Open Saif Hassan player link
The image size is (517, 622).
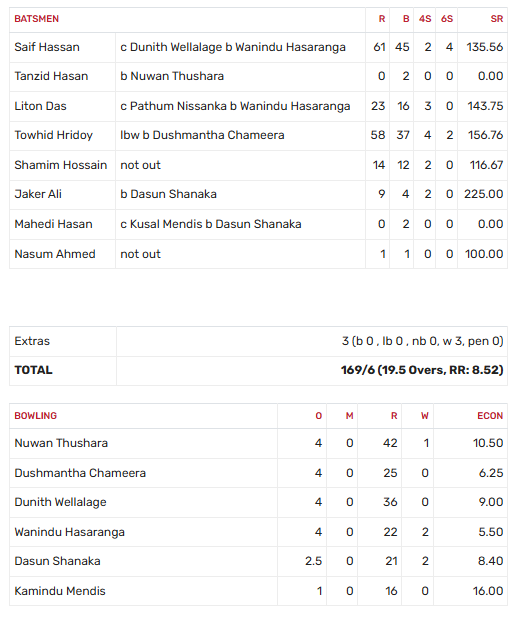pos(47,47)
